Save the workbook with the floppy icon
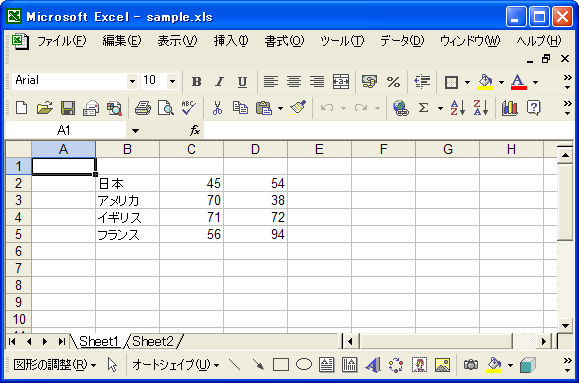The image size is (579, 383). (68, 108)
